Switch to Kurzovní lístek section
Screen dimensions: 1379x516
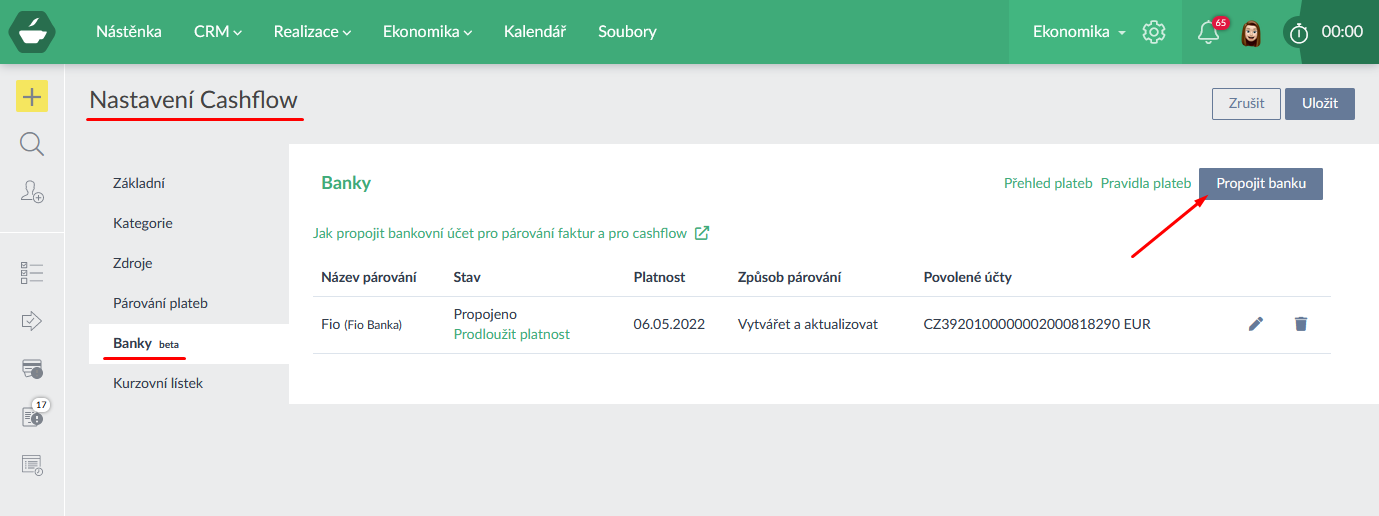158,383
